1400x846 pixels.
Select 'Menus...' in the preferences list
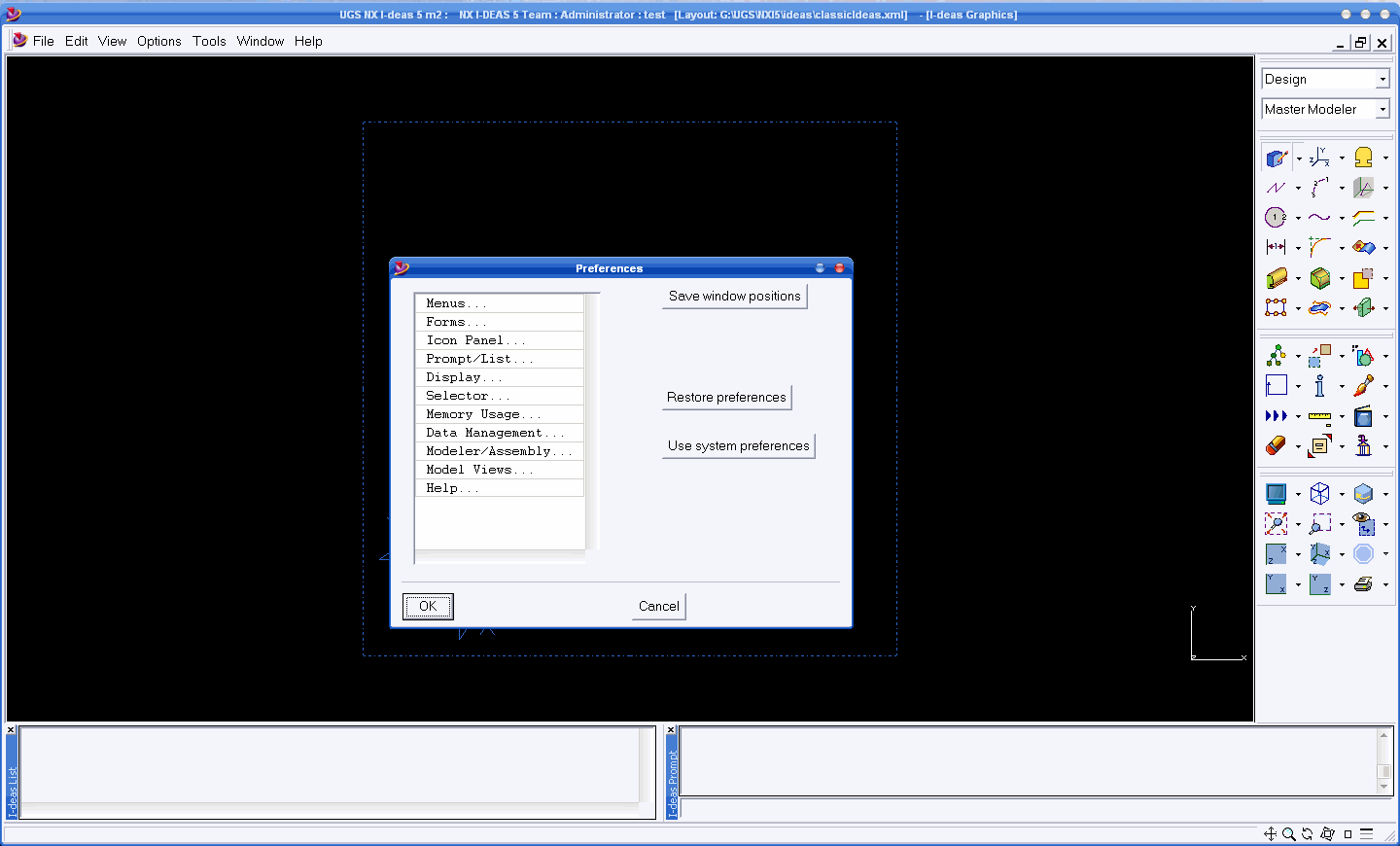(x=500, y=303)
